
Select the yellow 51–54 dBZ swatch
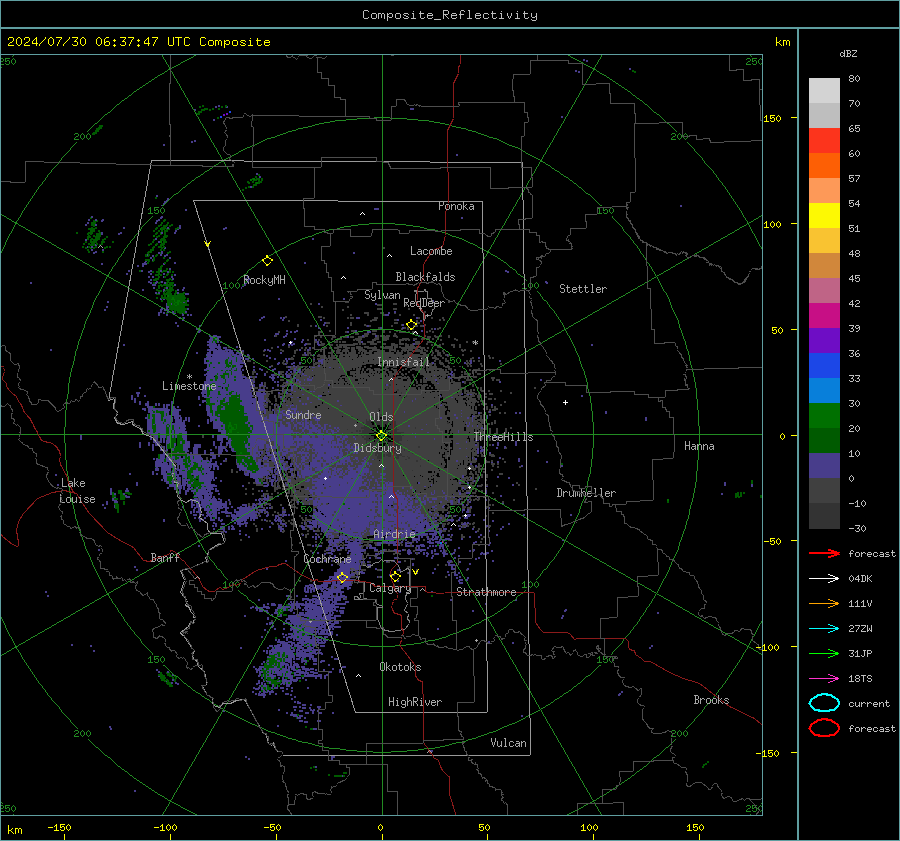(x=824, y=216)
